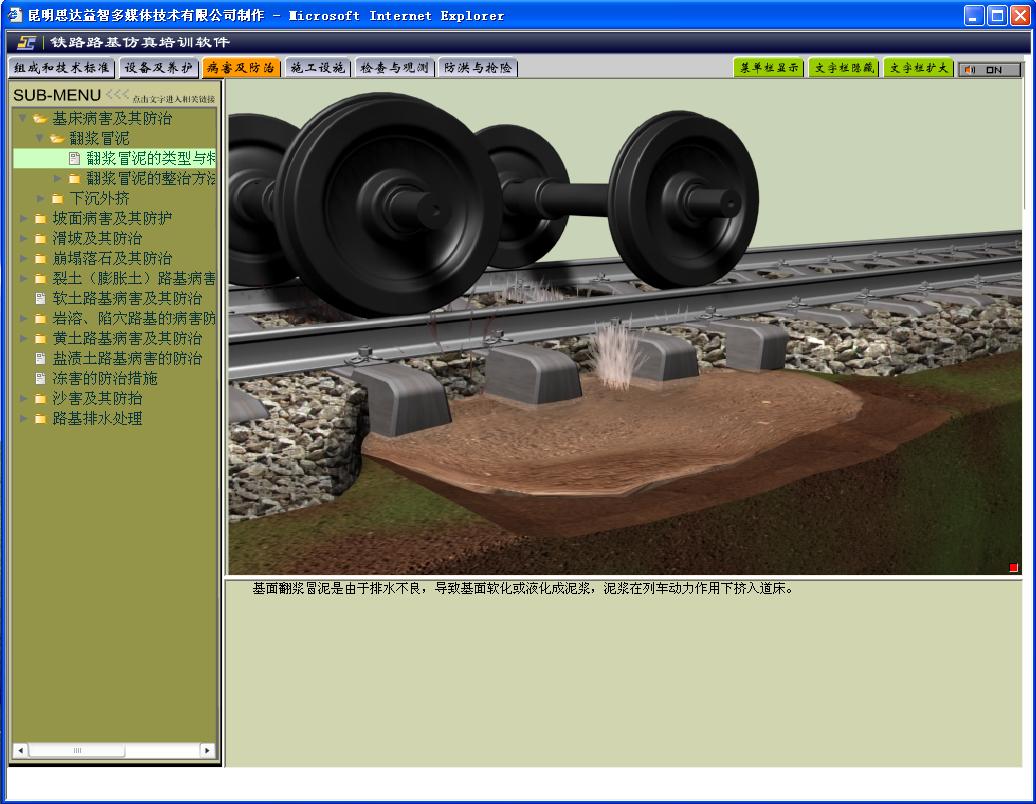The image size is (1036, 804).
Task: Click the folder icon beside 沙害及其防治
Action: (40, 398)
